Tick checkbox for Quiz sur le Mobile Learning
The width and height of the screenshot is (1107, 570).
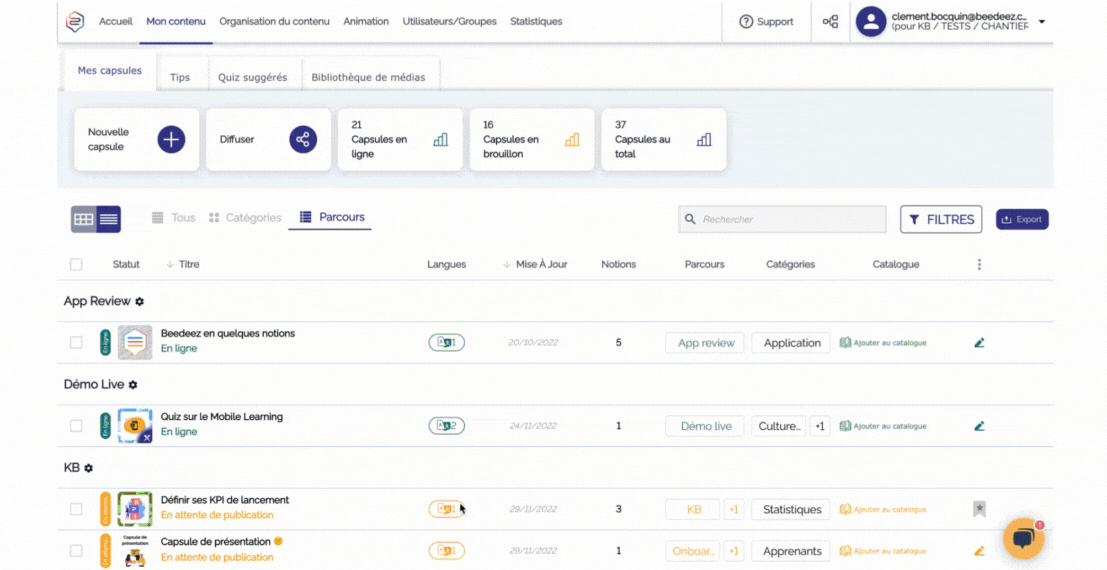pos(76,426)
